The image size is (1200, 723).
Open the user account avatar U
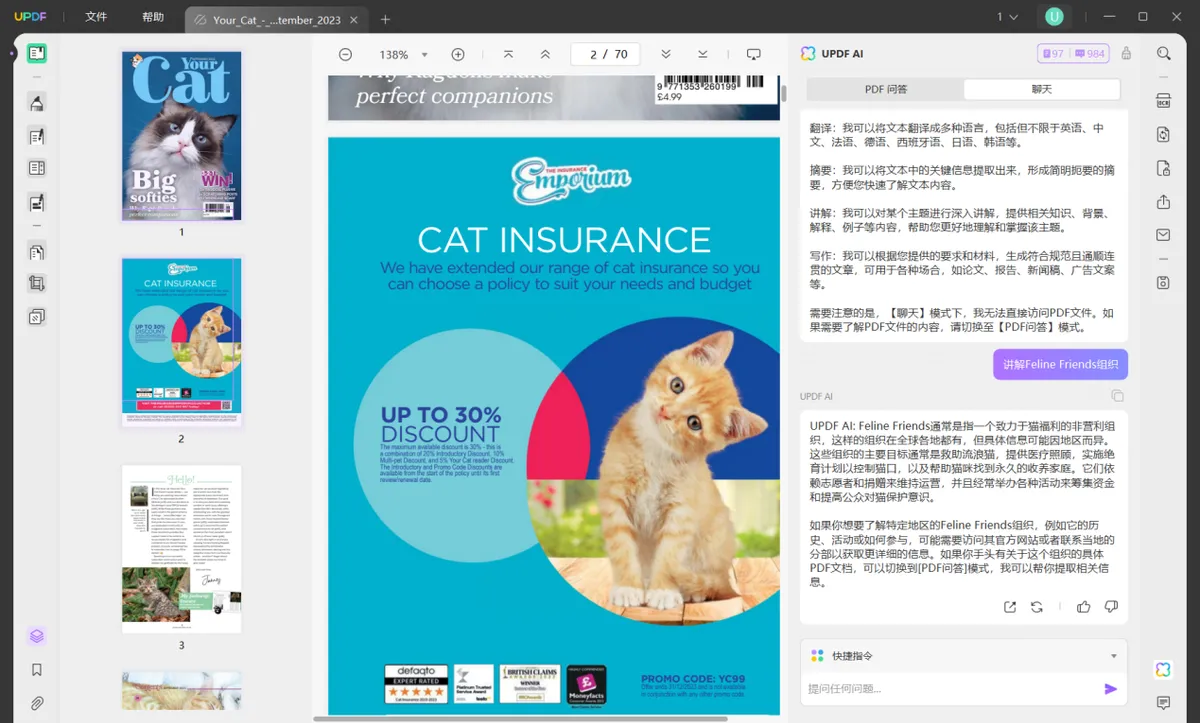(x=1054, y=17)
